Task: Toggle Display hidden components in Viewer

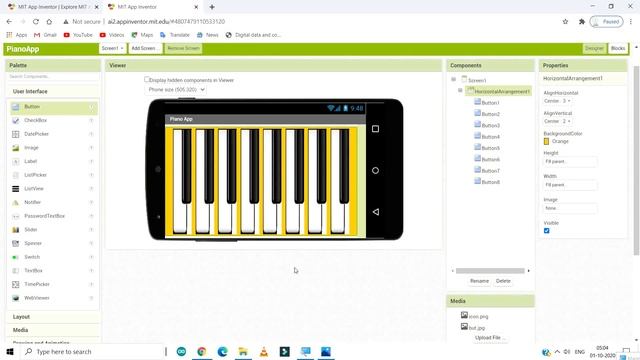Action: (x=147, y=80)
